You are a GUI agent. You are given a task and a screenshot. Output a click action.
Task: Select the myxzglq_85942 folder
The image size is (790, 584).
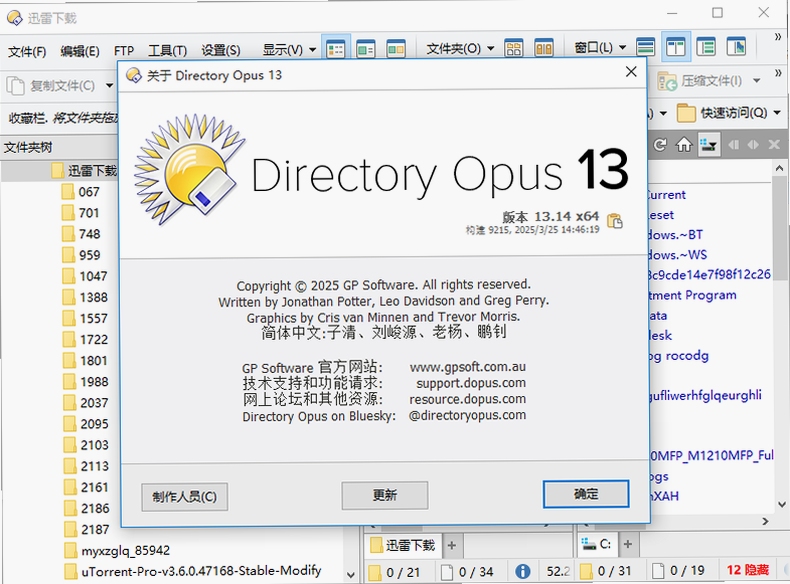pos(117,550)
